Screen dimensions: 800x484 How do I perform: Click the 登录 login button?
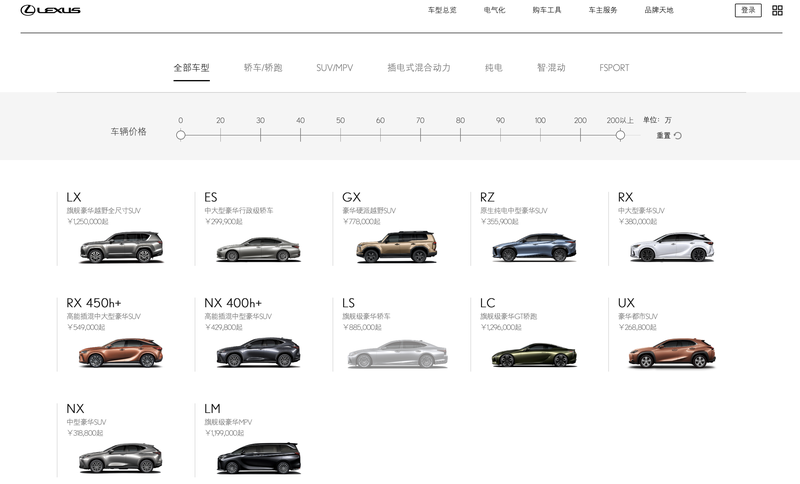(x=748, y=10)
